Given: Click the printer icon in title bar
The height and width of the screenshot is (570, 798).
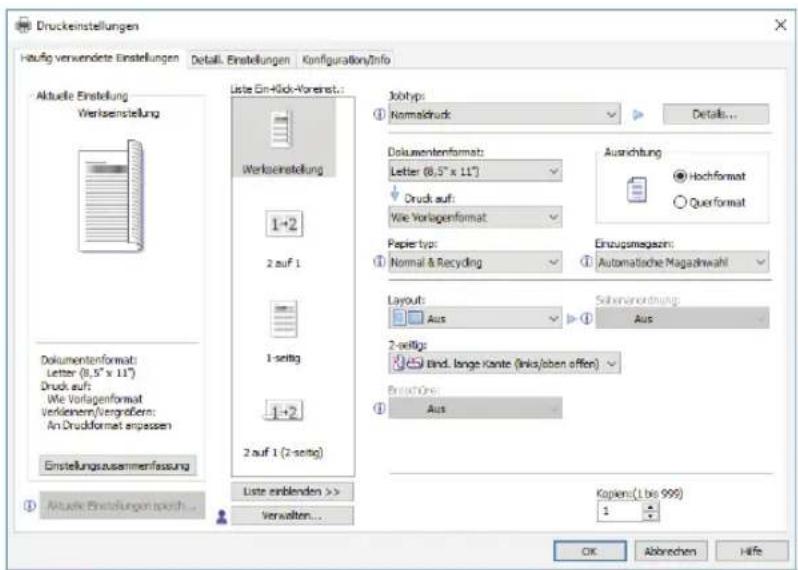Looking at the screenshot, I should tap(23, 25).
